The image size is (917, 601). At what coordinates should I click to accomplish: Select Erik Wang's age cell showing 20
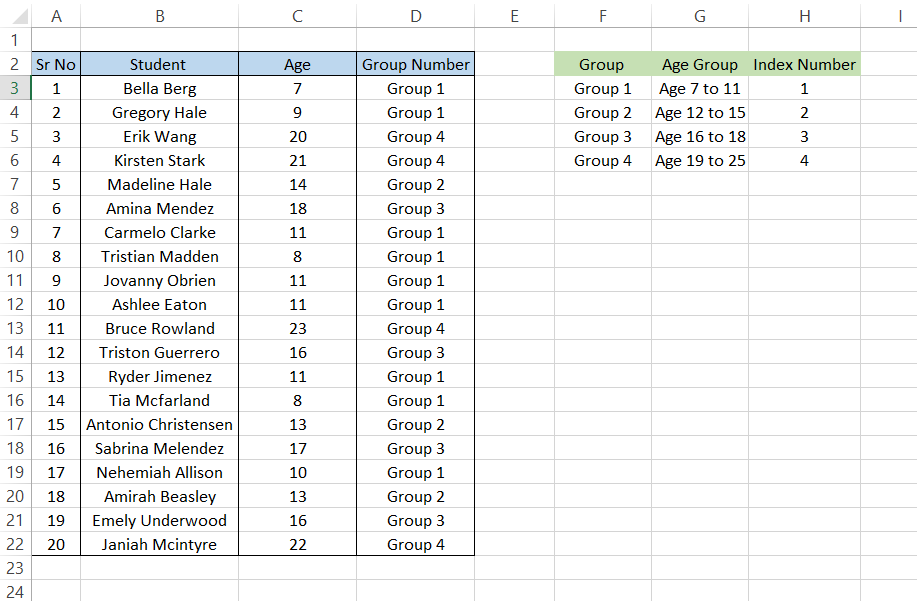coord(297,136)
